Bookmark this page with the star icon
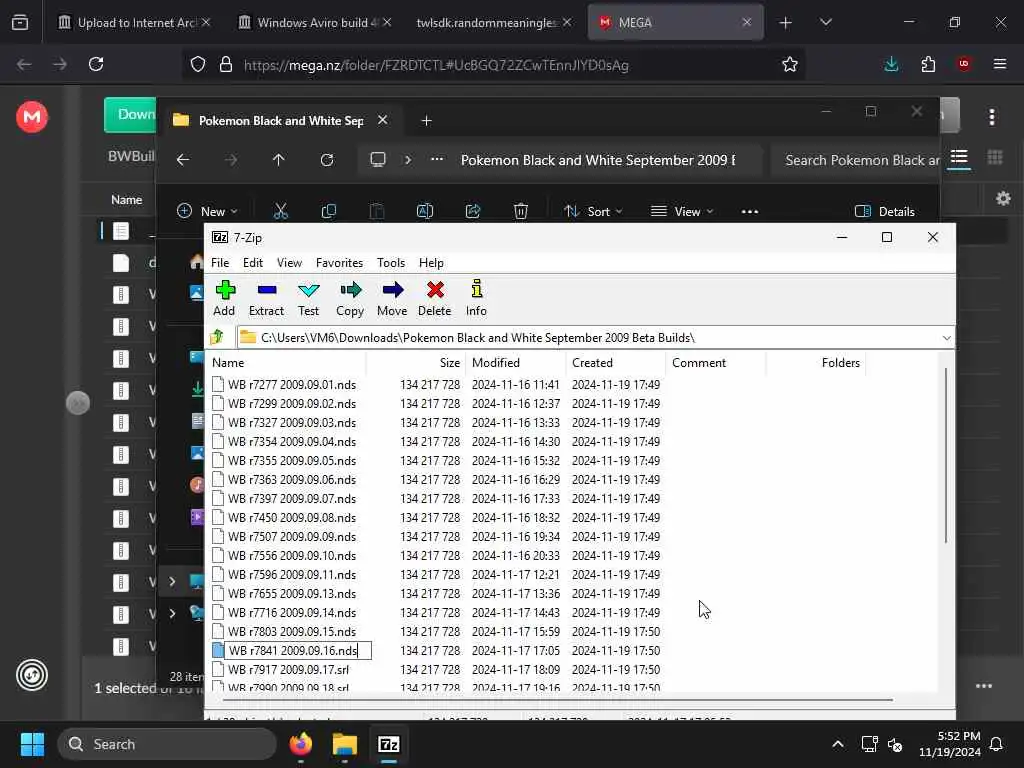 coord(790,65)
